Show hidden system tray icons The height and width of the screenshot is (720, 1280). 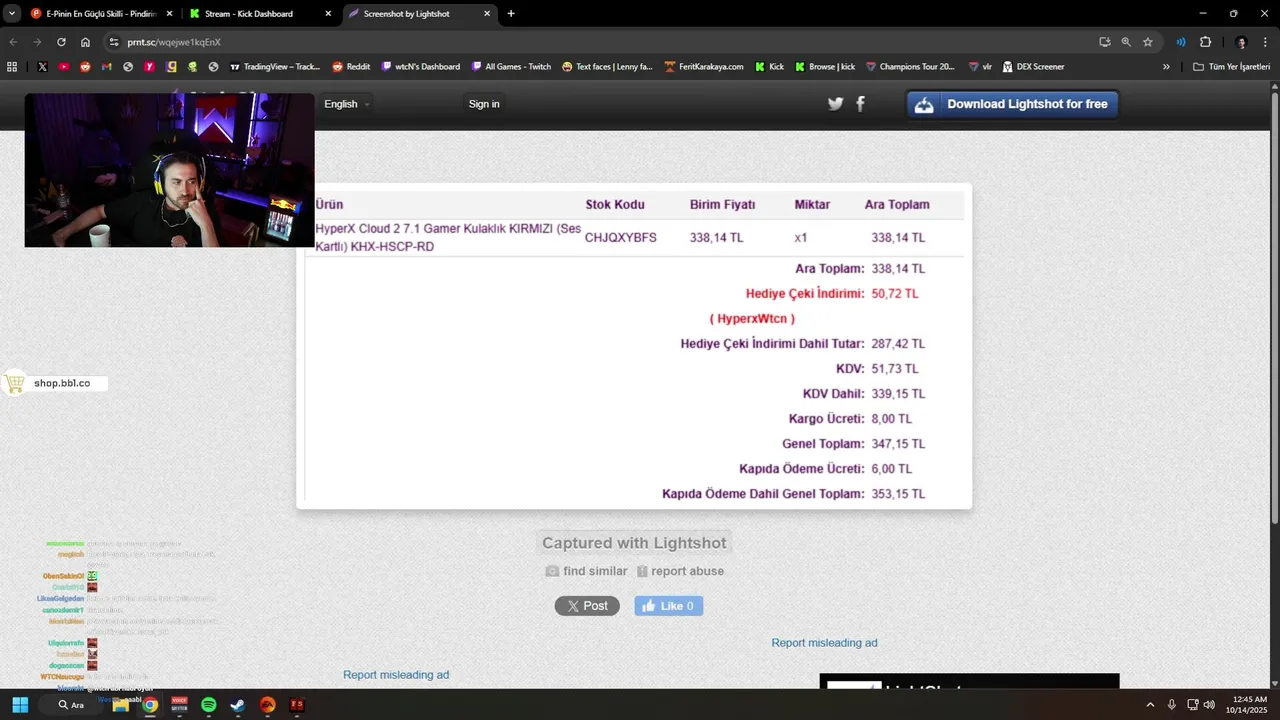pyautogui.click(x=1150, y=705)
